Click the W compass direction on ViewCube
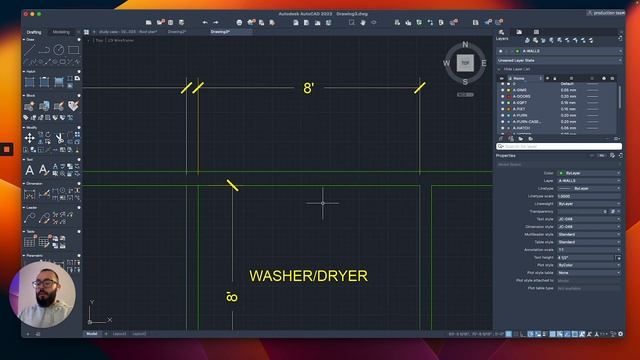Viewport: 640px width, 360px height. (x=447, y=63)
